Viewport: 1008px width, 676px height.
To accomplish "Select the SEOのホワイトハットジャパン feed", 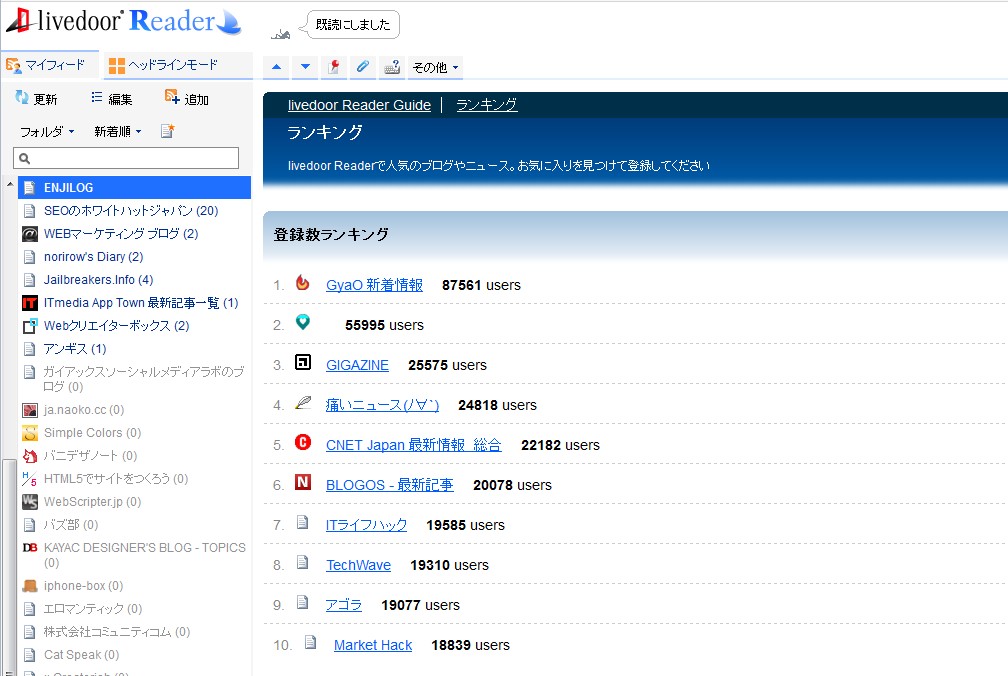I will point(131,211).
